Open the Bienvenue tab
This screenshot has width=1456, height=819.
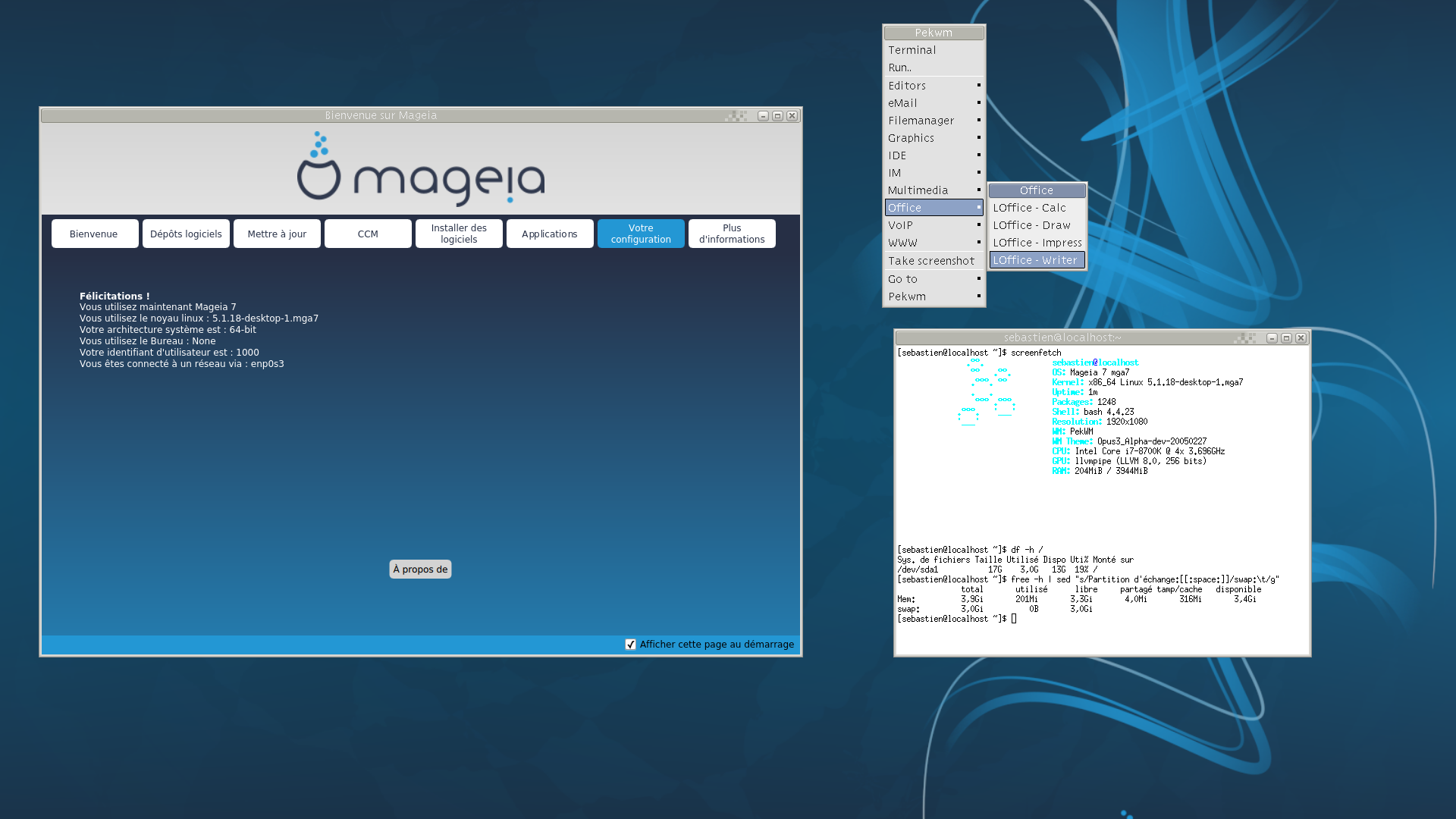(x=95, y=234)
